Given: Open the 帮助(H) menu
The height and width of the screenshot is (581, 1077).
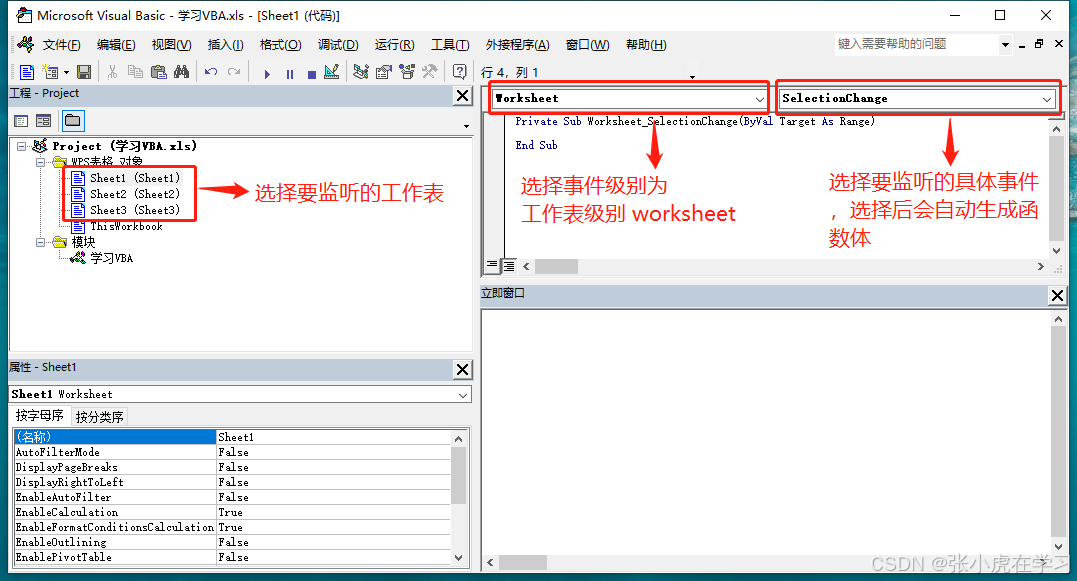Looking at the screenshot, I should (646, 45).
